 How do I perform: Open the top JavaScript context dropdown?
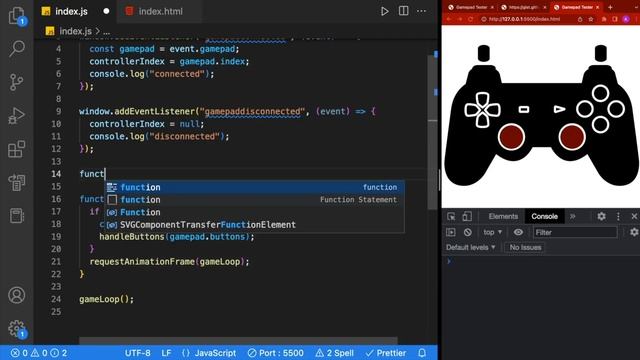tap(493, 232)
